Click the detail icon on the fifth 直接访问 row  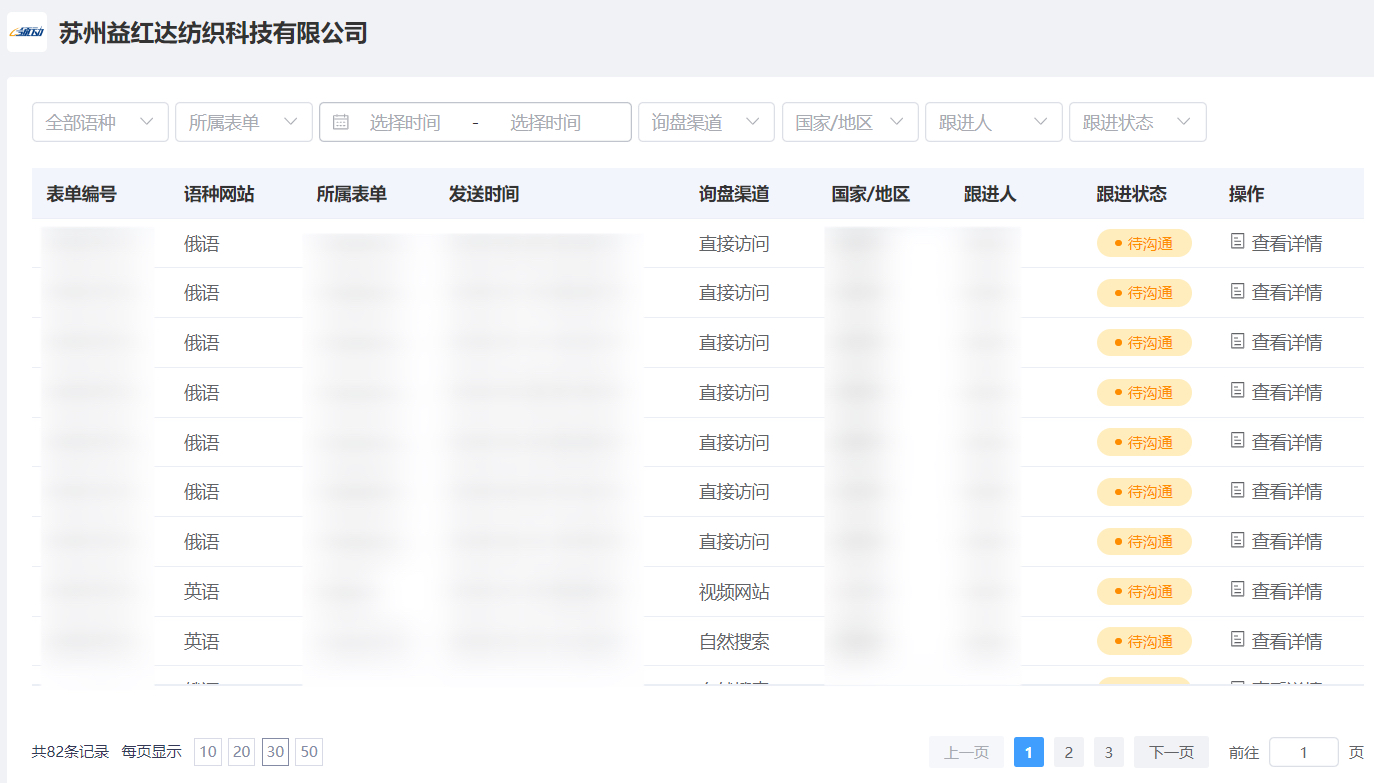(x=1235, y=442)
